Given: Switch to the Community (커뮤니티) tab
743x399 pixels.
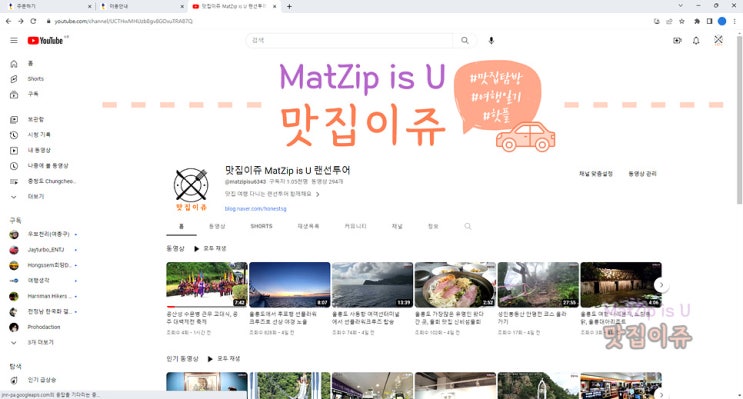Looking at the screenshot, I should pyautogui.click(x=355, y=227).
